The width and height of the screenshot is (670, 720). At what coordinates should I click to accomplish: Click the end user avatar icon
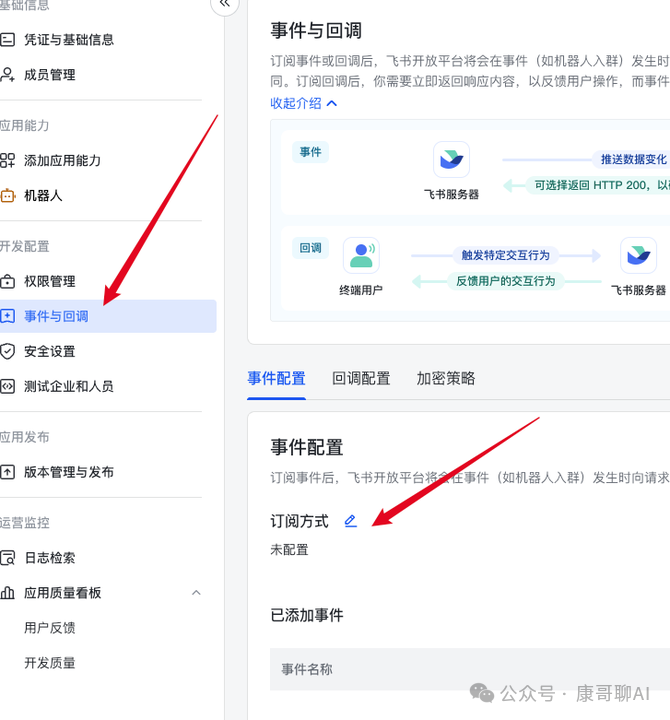tap(361, 255)
